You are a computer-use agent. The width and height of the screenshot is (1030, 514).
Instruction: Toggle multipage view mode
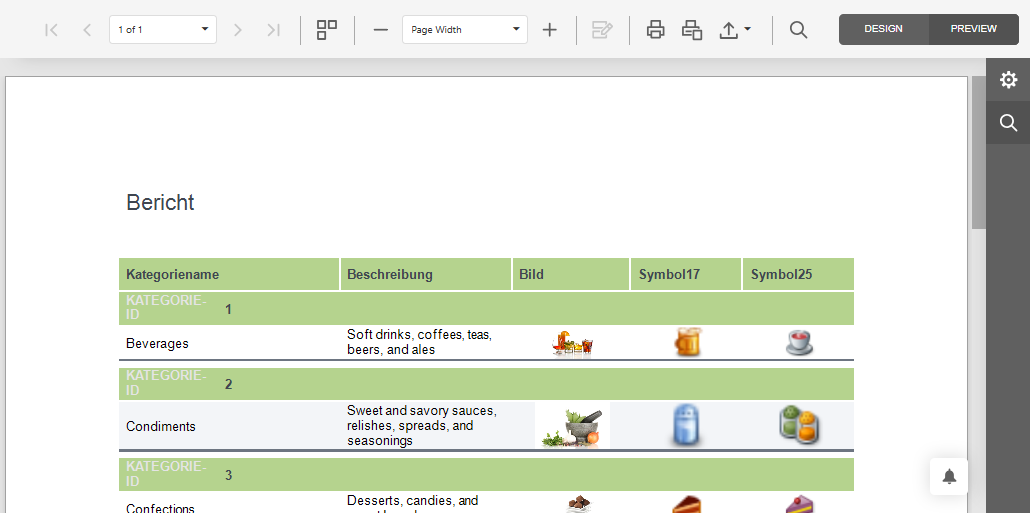click(x=327, y=30)
